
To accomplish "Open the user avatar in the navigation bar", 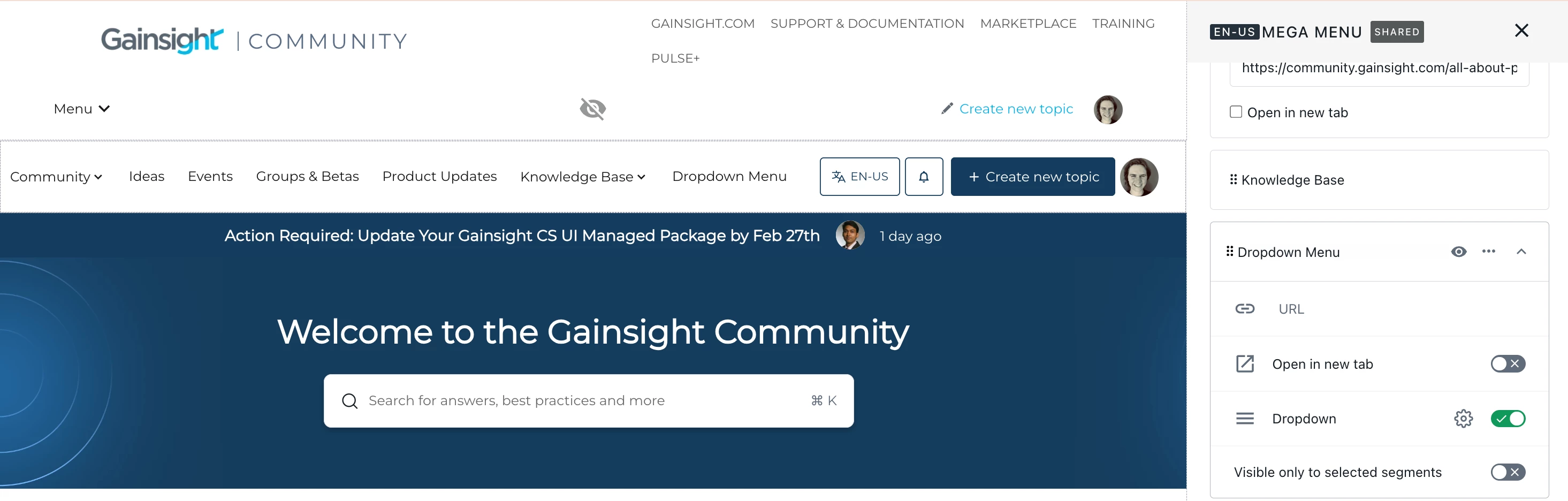I will coord(1138,177).
